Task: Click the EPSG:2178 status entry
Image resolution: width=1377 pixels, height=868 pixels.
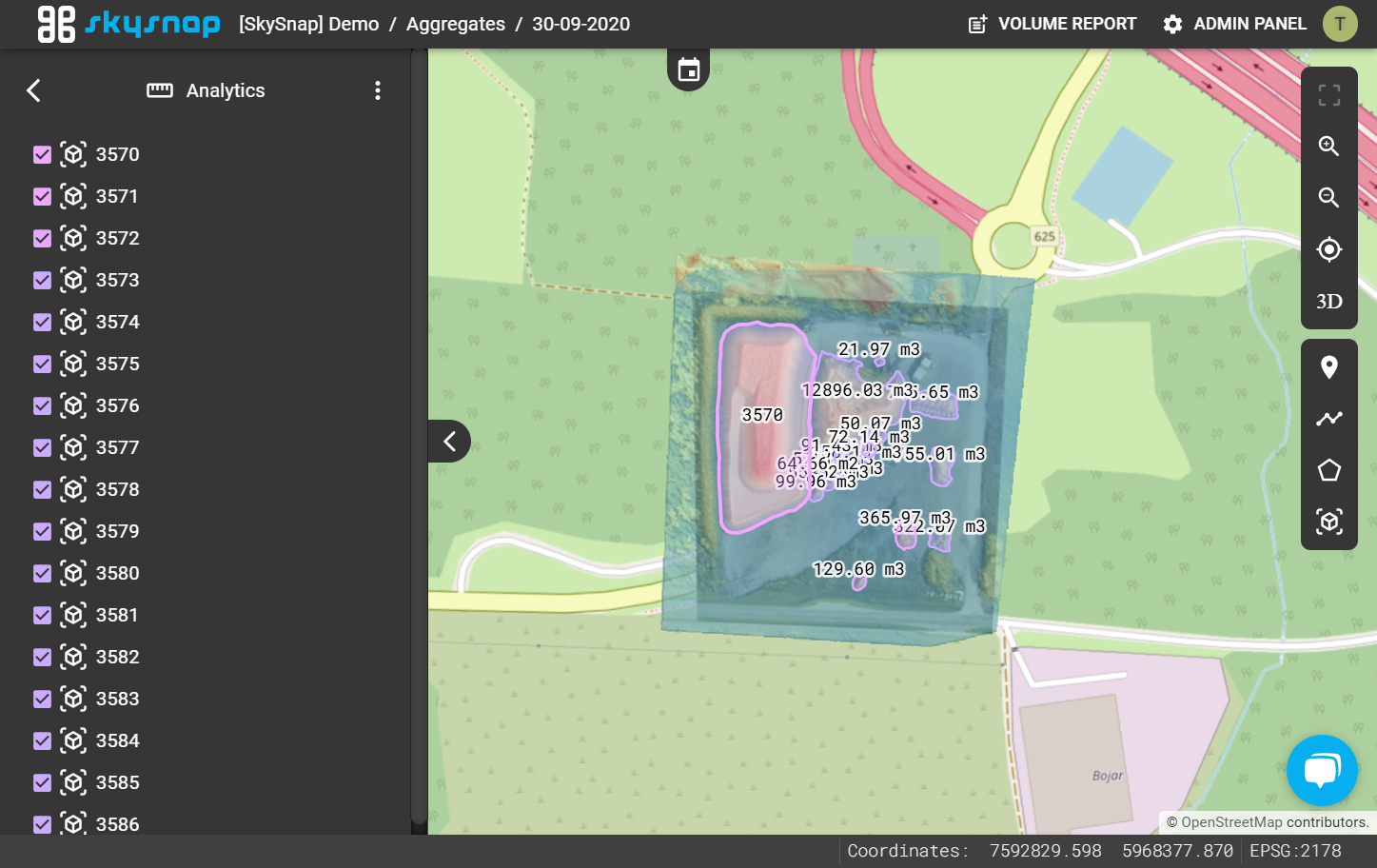Action: [1295, 851]
